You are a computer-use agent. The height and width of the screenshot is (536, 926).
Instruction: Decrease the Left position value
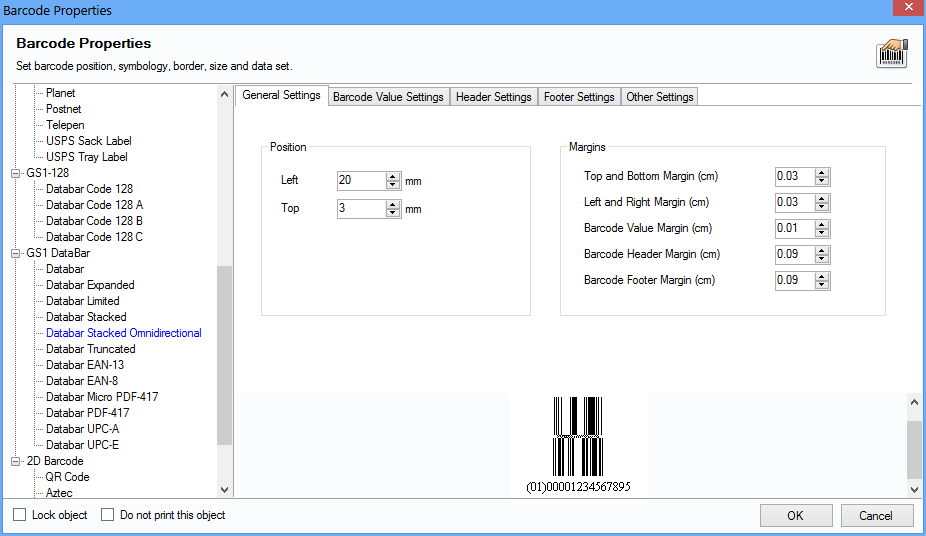[393, 185]
